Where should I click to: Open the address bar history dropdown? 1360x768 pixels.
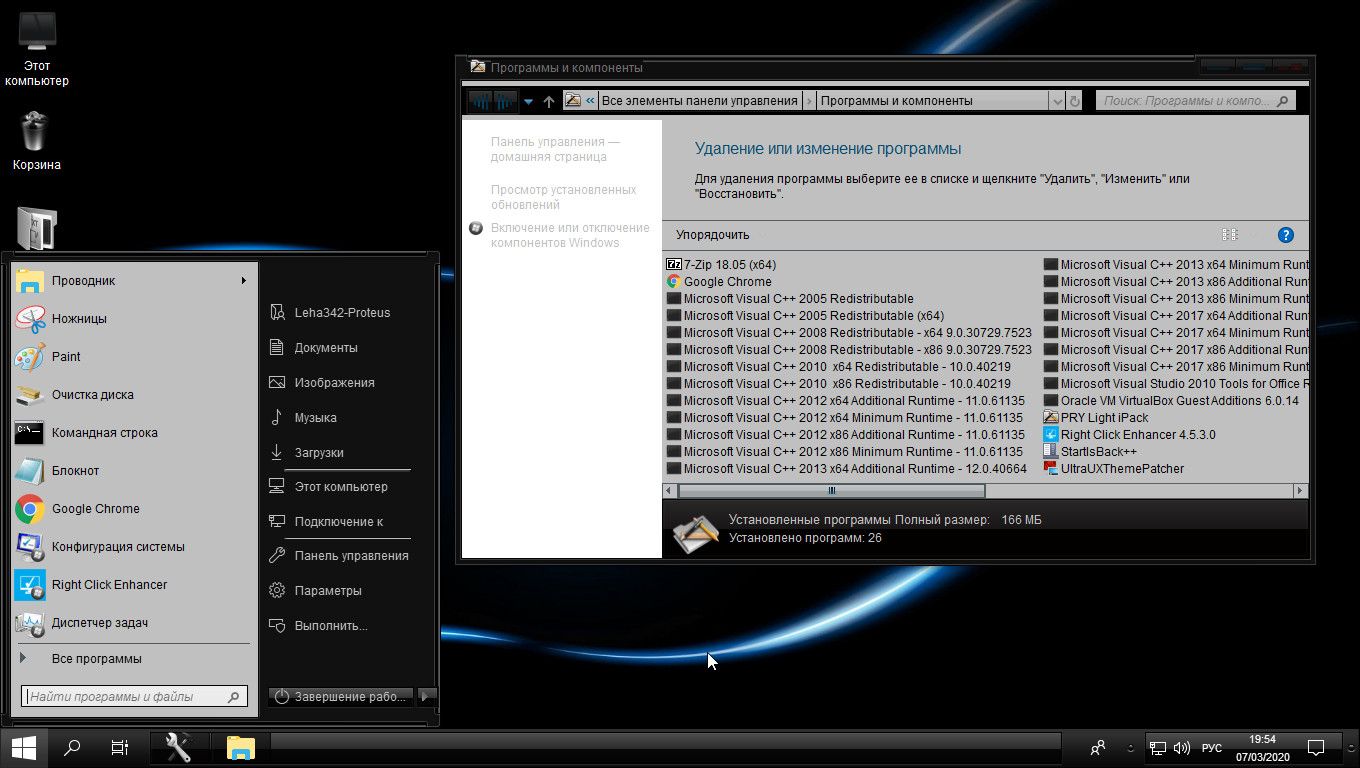(x=1057, y=101)
